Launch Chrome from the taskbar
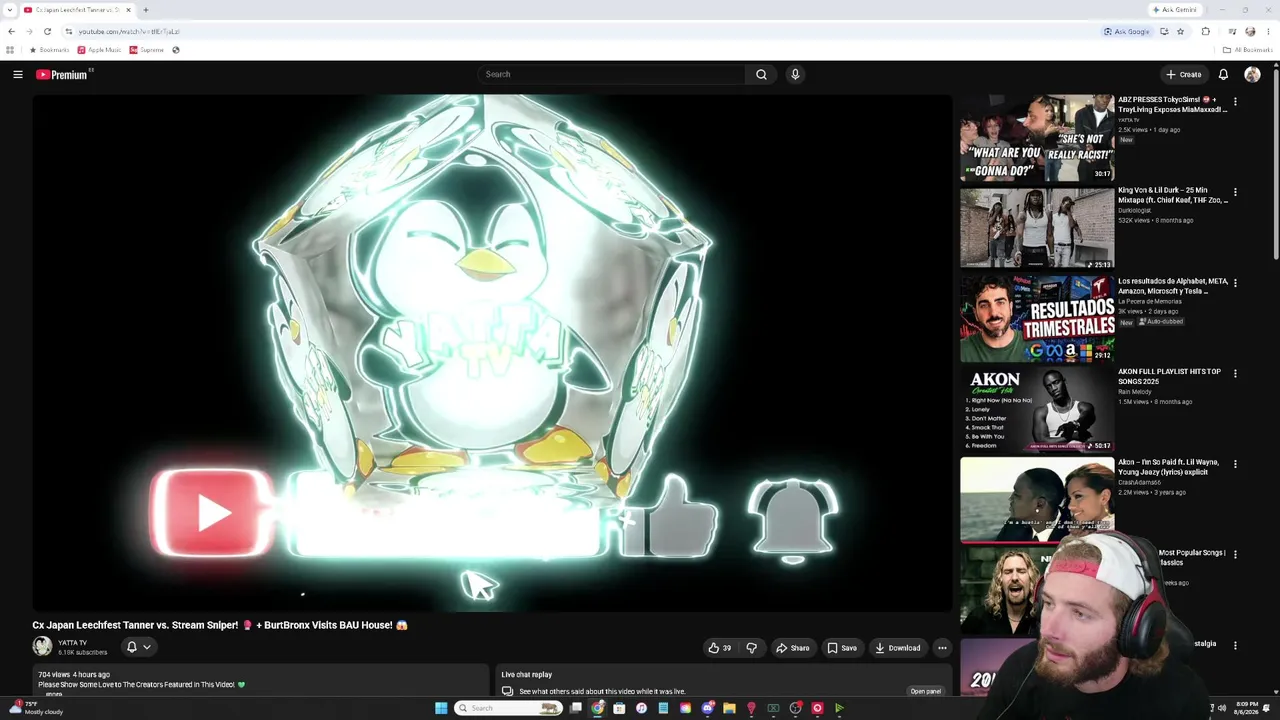This screenshot has height=720, width=1280. (x=597, y=708)
